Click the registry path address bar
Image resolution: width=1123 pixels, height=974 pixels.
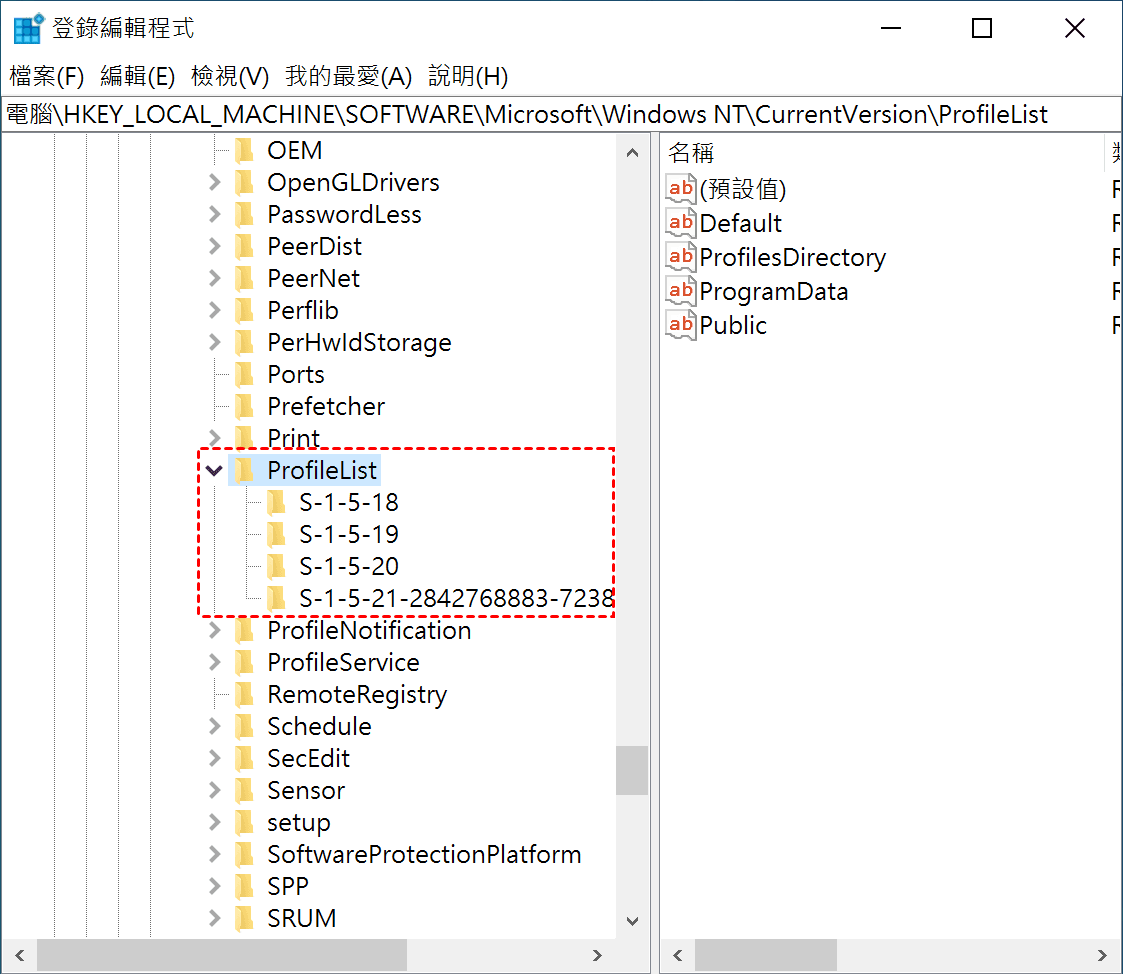click(562, 115)
